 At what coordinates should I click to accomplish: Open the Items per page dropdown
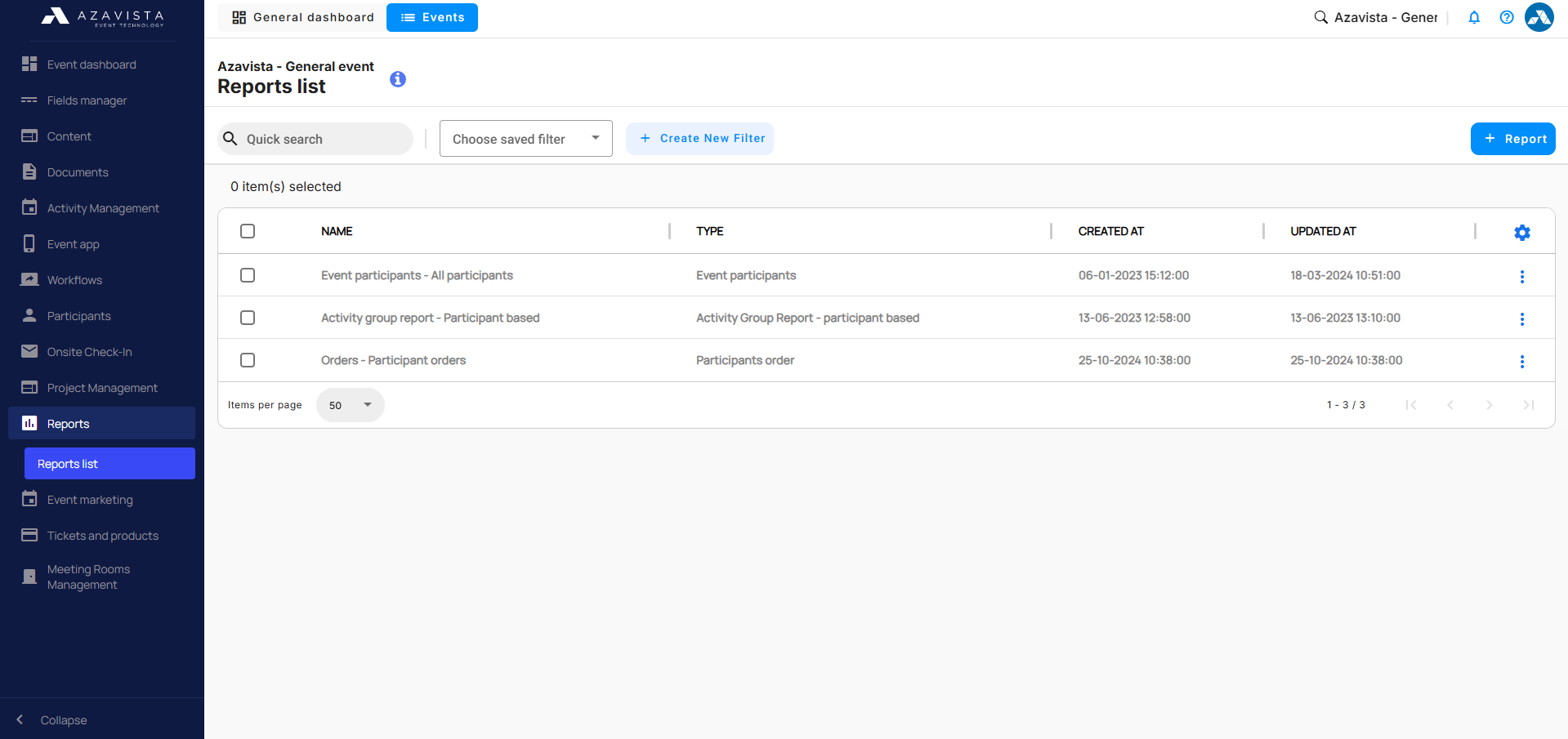351,405
